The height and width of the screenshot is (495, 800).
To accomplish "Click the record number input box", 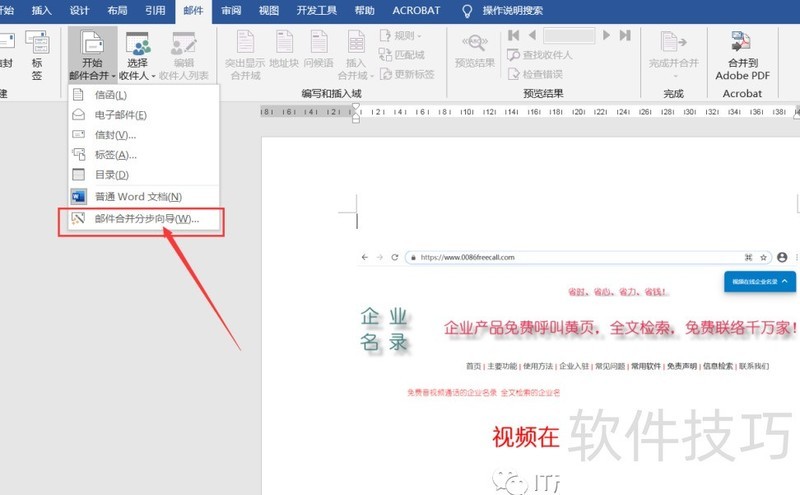I will point(569,35).
